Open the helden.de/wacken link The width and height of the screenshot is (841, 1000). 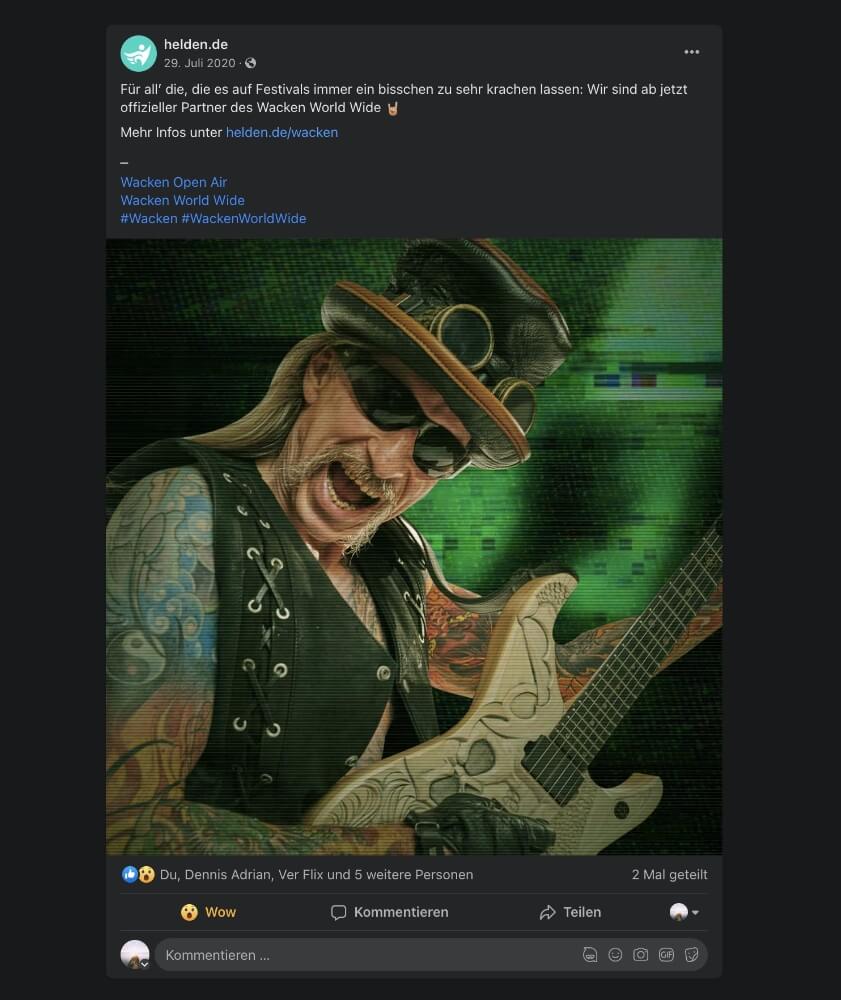282,132
